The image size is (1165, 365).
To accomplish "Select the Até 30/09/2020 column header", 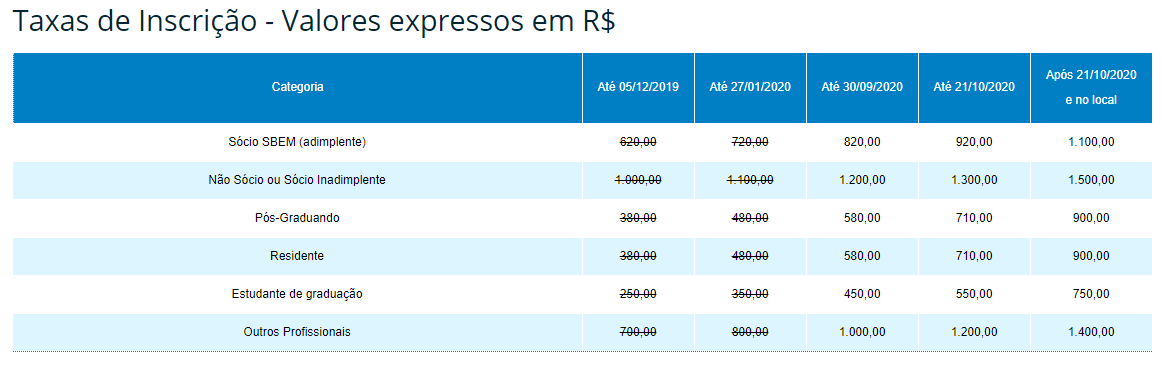I will (x=862, y=87).
